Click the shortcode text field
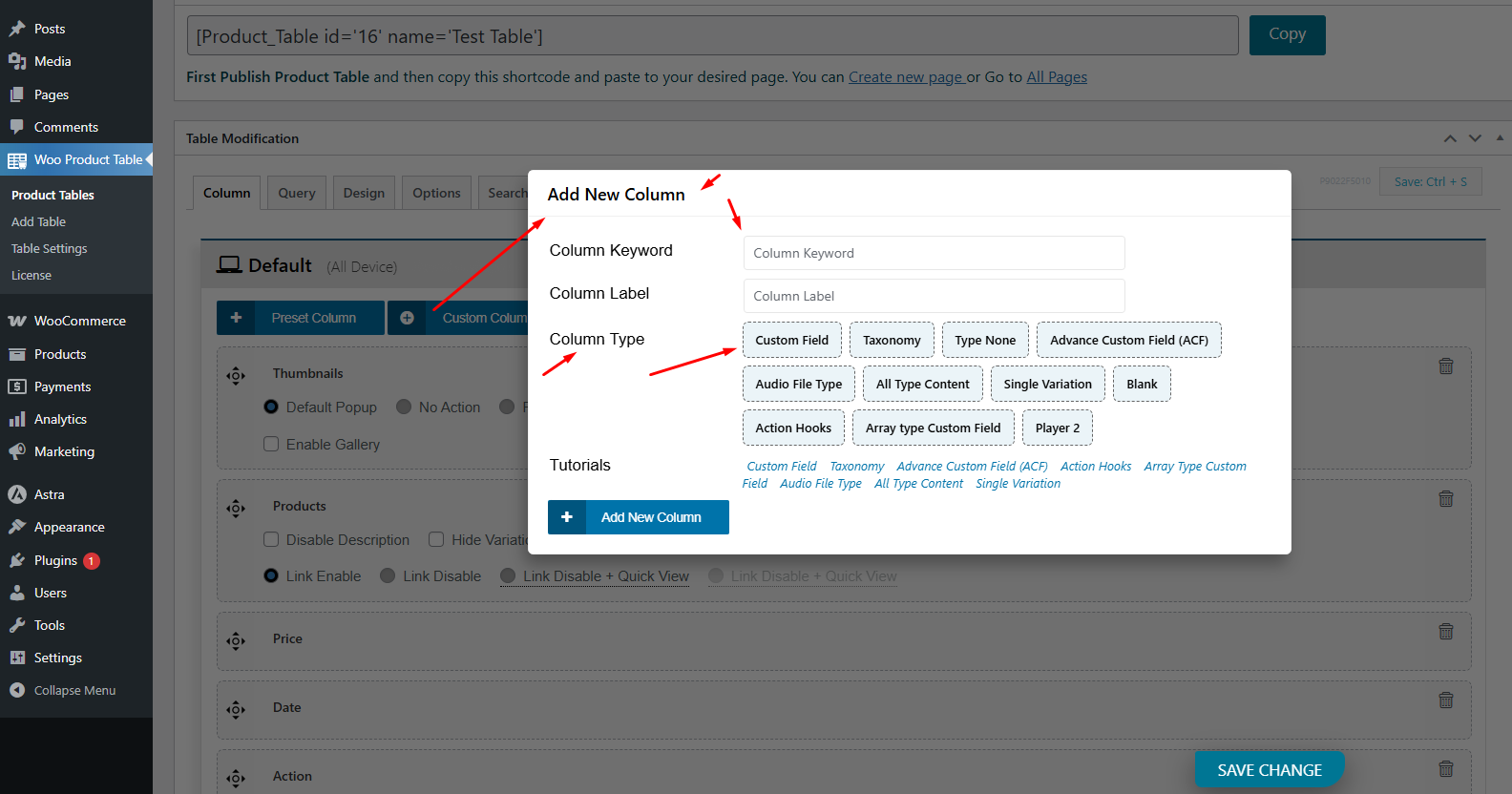The height and width of the screenshot is (794, 1512). pyautogui.click(x=712, y=36)
